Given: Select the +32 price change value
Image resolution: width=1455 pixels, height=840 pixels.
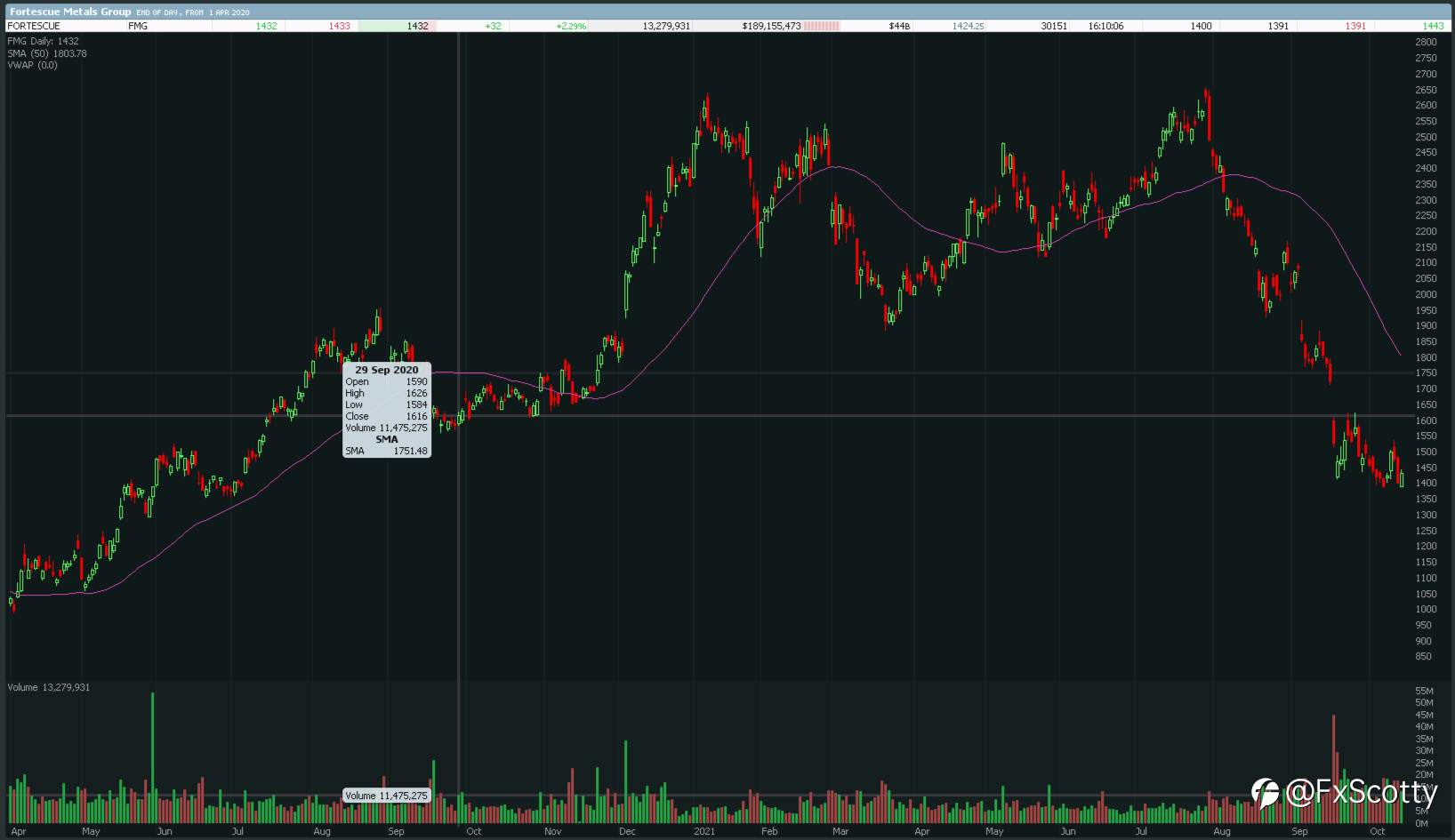Looking at the screenshot, I should pyautogui.click(x=493, y=26).
